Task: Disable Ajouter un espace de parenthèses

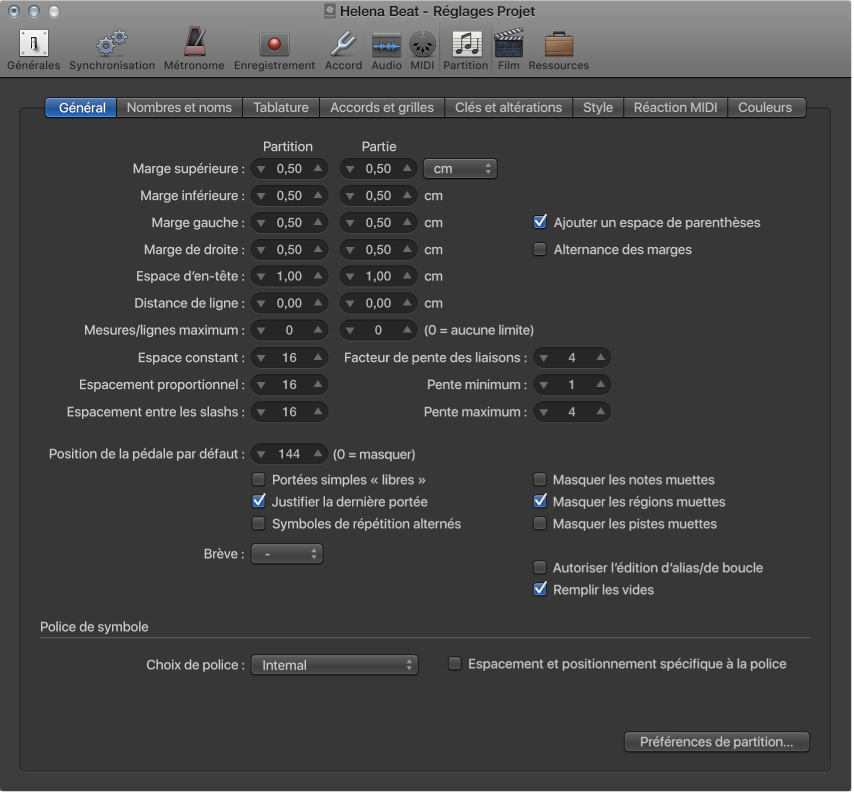Action: (540, 222)
